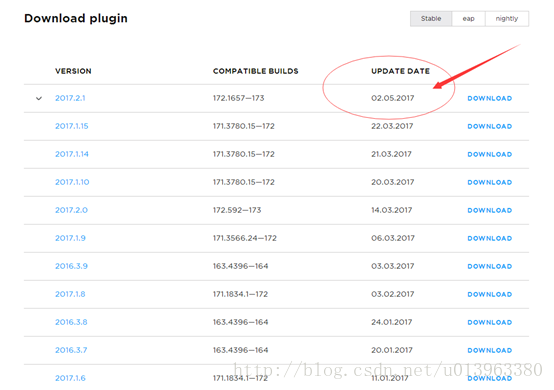Switch to the nightly tab

507,19
